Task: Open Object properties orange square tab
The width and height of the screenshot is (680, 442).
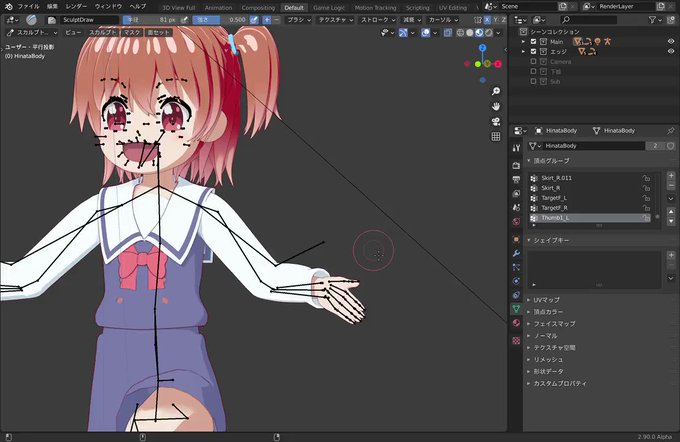Action: coord(516,239)
